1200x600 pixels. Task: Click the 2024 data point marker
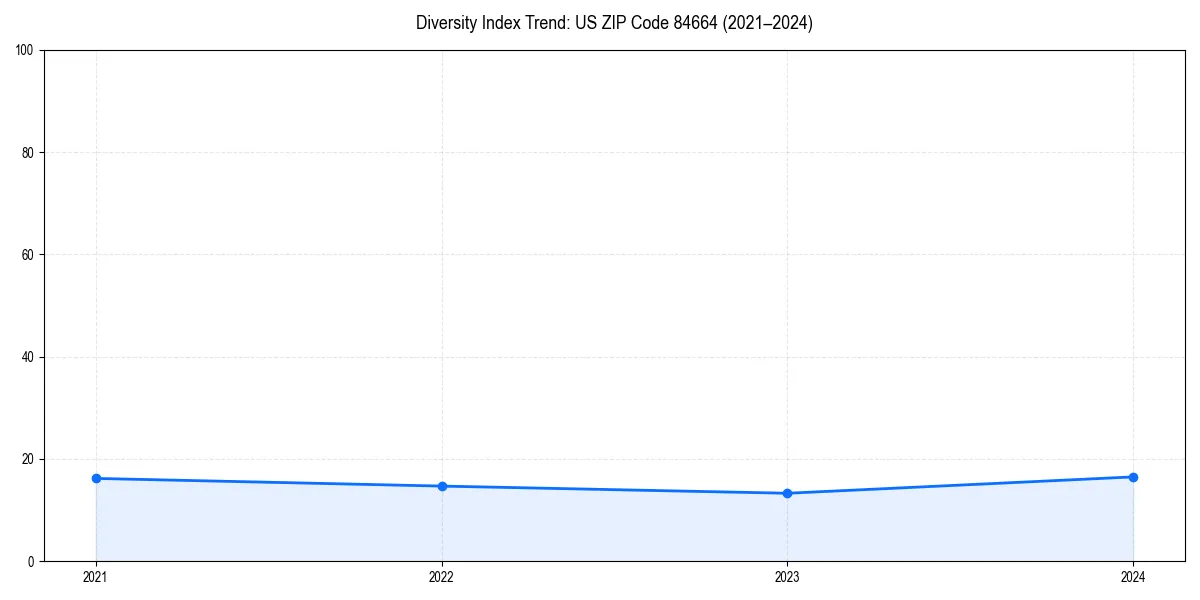click(x=1133, y=477)
